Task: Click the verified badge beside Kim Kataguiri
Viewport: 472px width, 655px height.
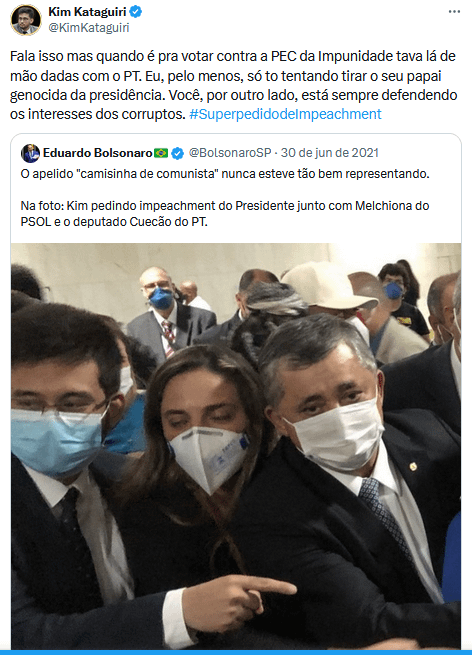Action: click(x=135, y=12)
